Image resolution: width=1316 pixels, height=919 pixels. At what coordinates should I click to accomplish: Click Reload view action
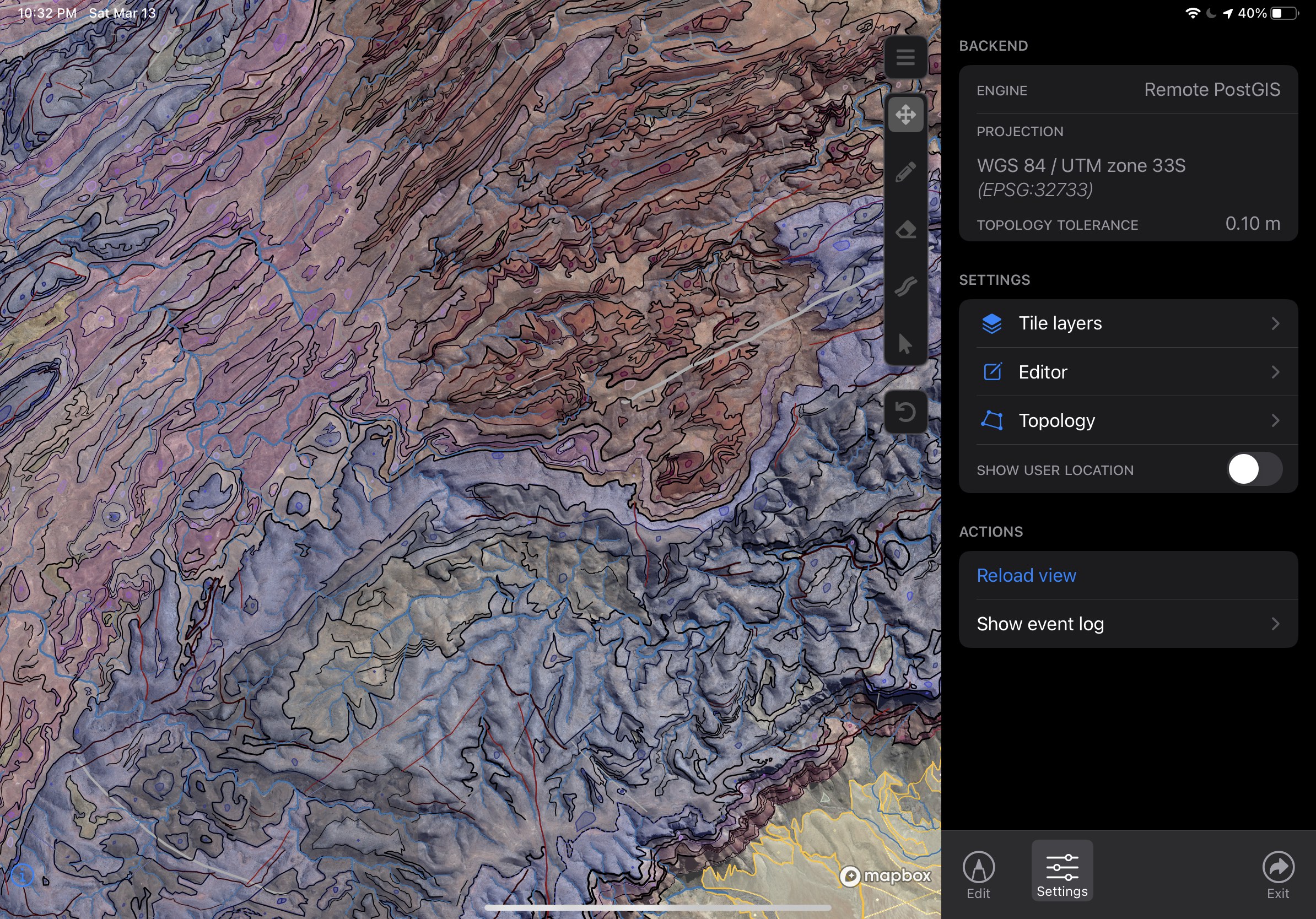click(1026, 575)
